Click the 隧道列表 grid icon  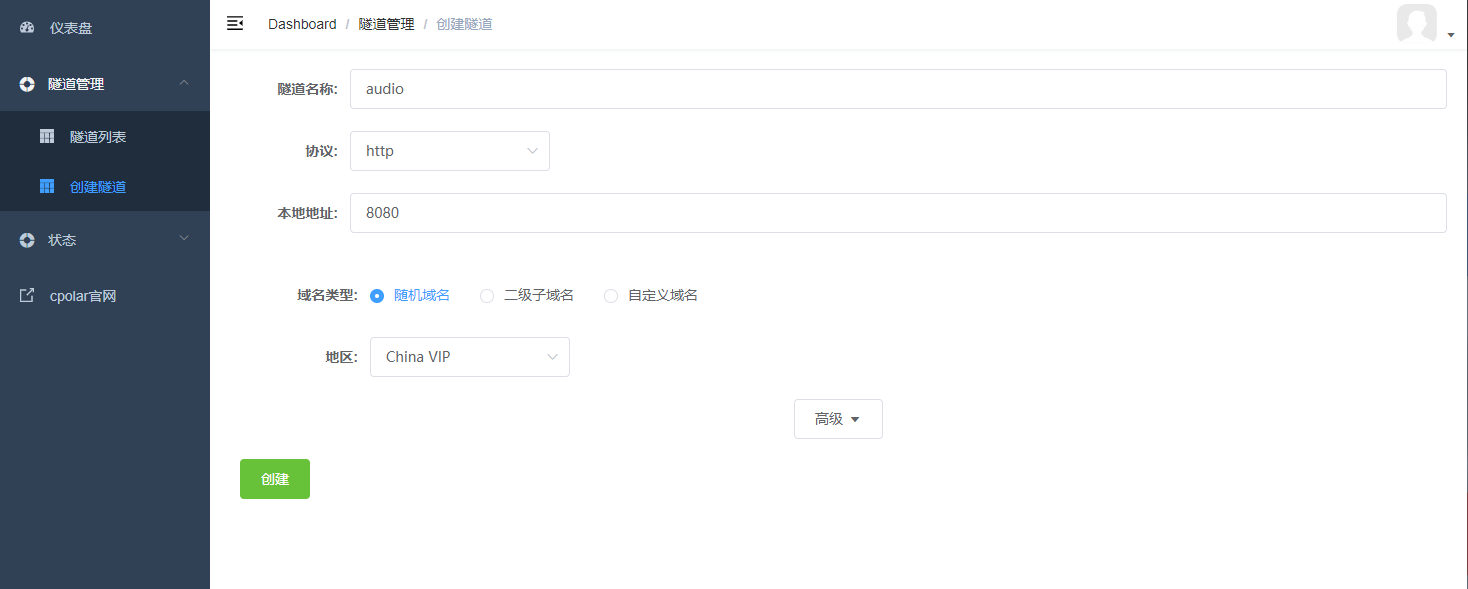(46, 135)
